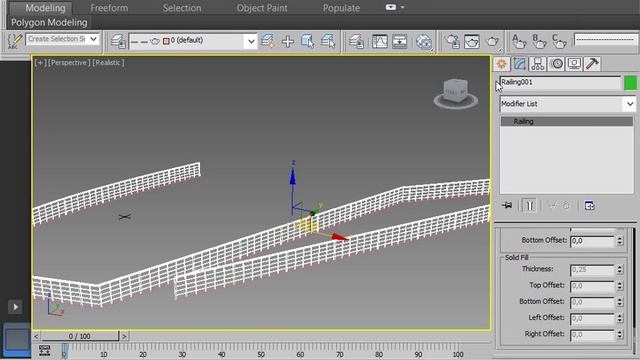Open the [Perspective] viewport view menu
Image resolution: width=640 pixels, height=360 pixels.
(69, 62)
